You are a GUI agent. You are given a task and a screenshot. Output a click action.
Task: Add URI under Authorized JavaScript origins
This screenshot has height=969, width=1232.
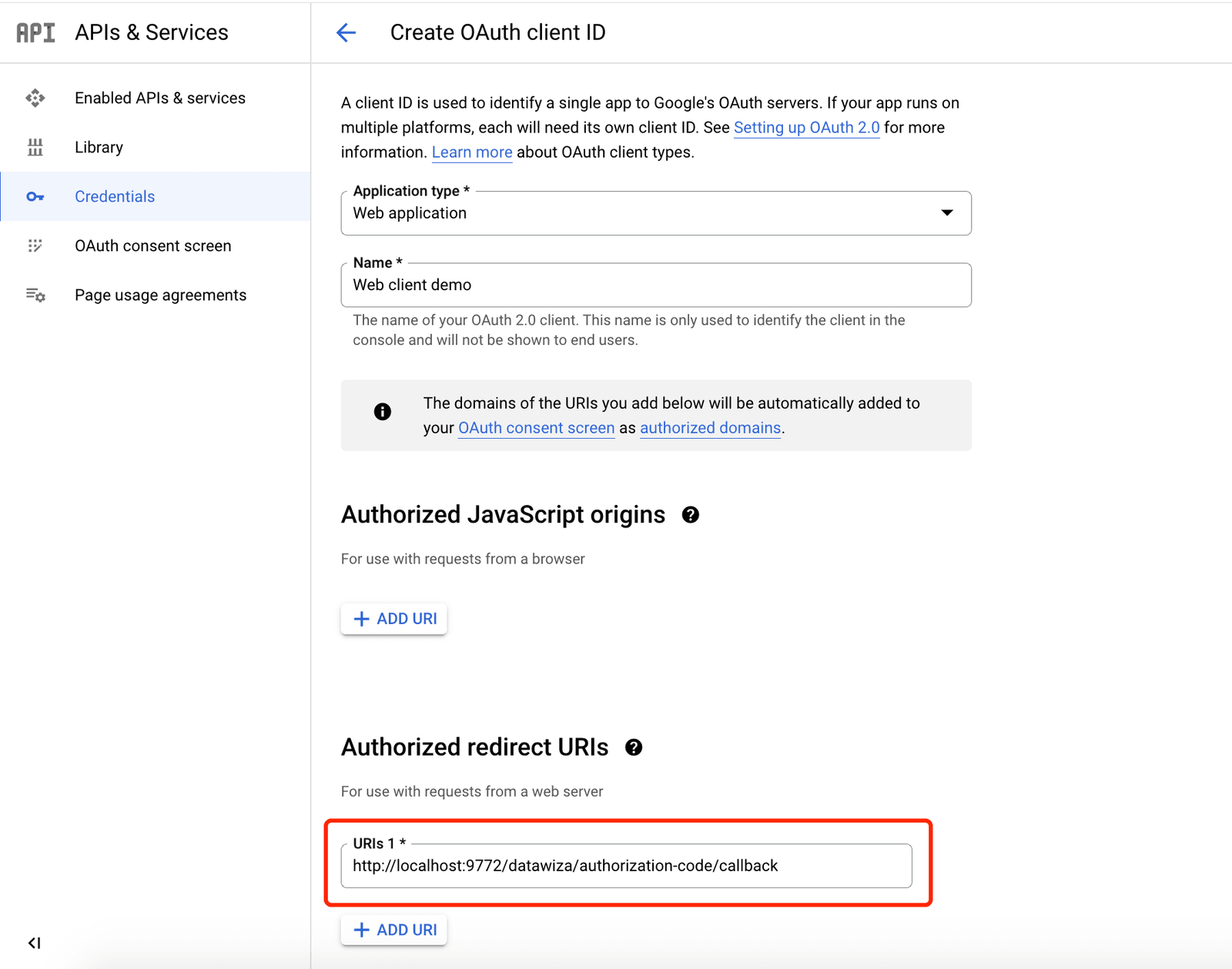point(394,619)
